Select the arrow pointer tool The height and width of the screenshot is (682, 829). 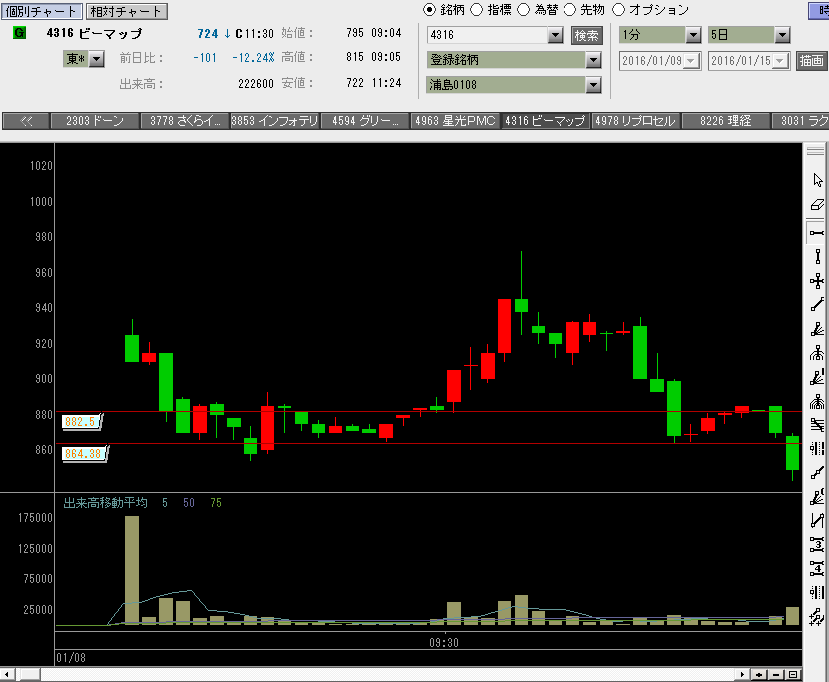click(817, 180)
